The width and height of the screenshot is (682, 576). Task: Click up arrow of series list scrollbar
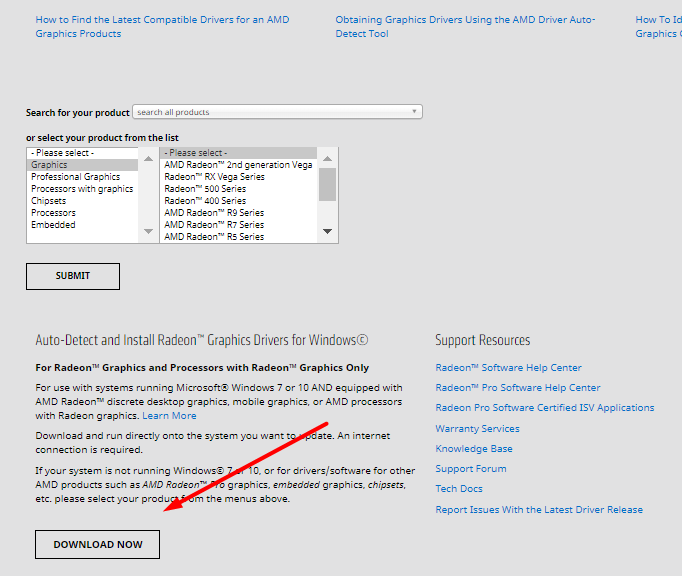328,158
